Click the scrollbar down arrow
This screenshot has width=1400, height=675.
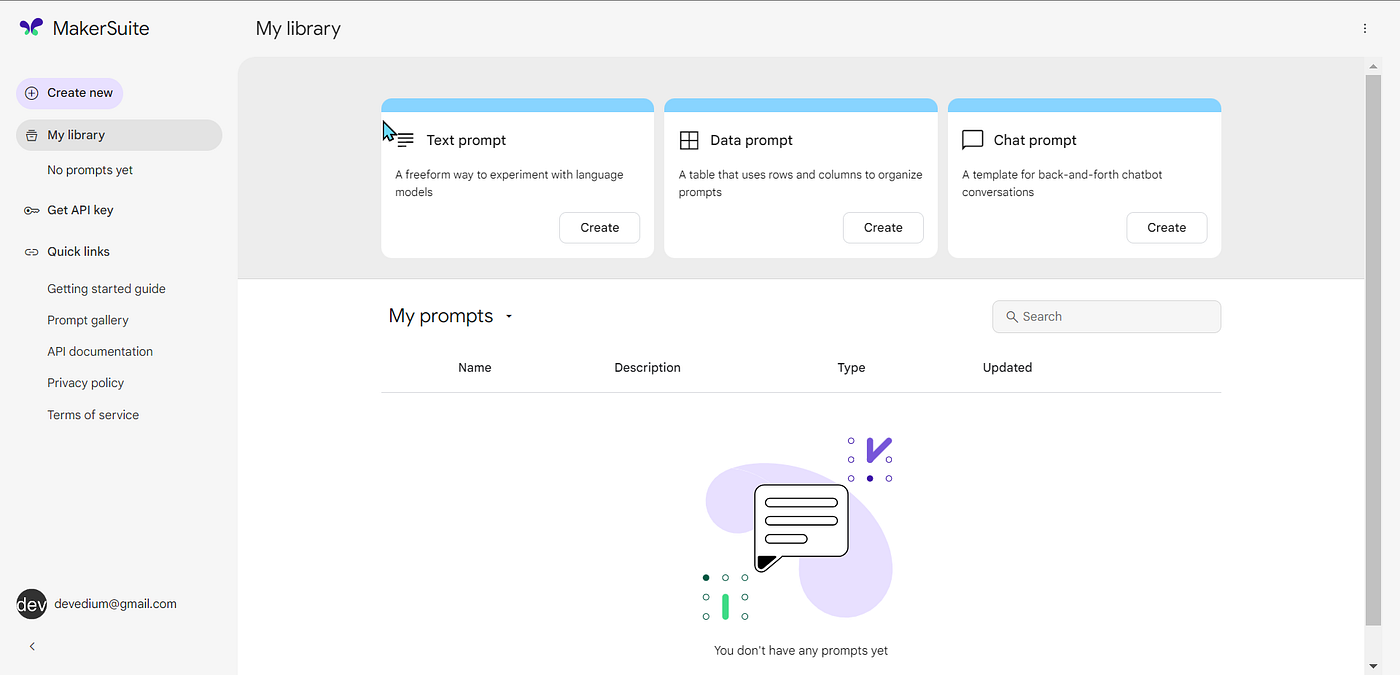click(x=1373, y=666)
